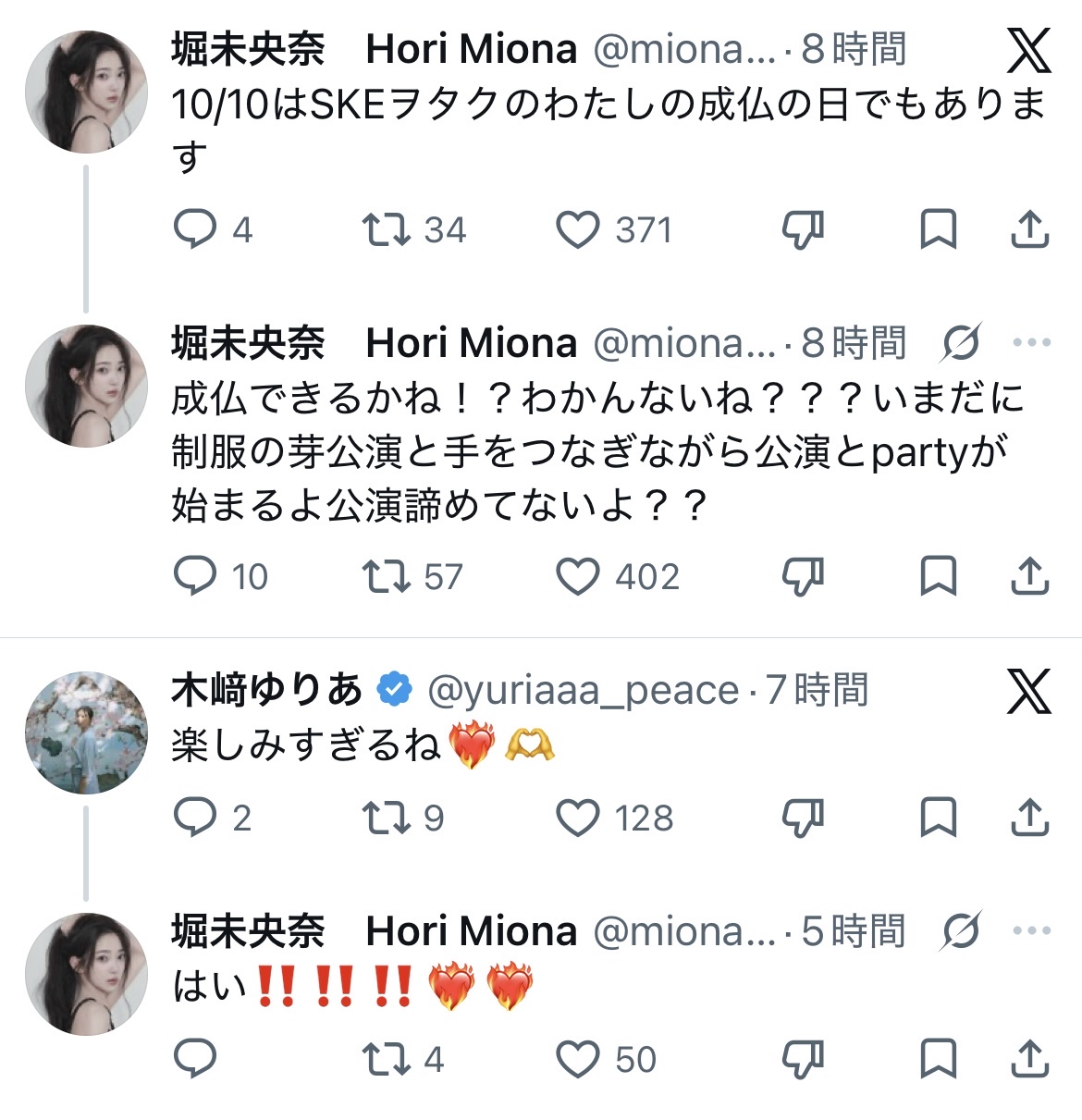Click X logo on the first tweet

(1029, 50)
